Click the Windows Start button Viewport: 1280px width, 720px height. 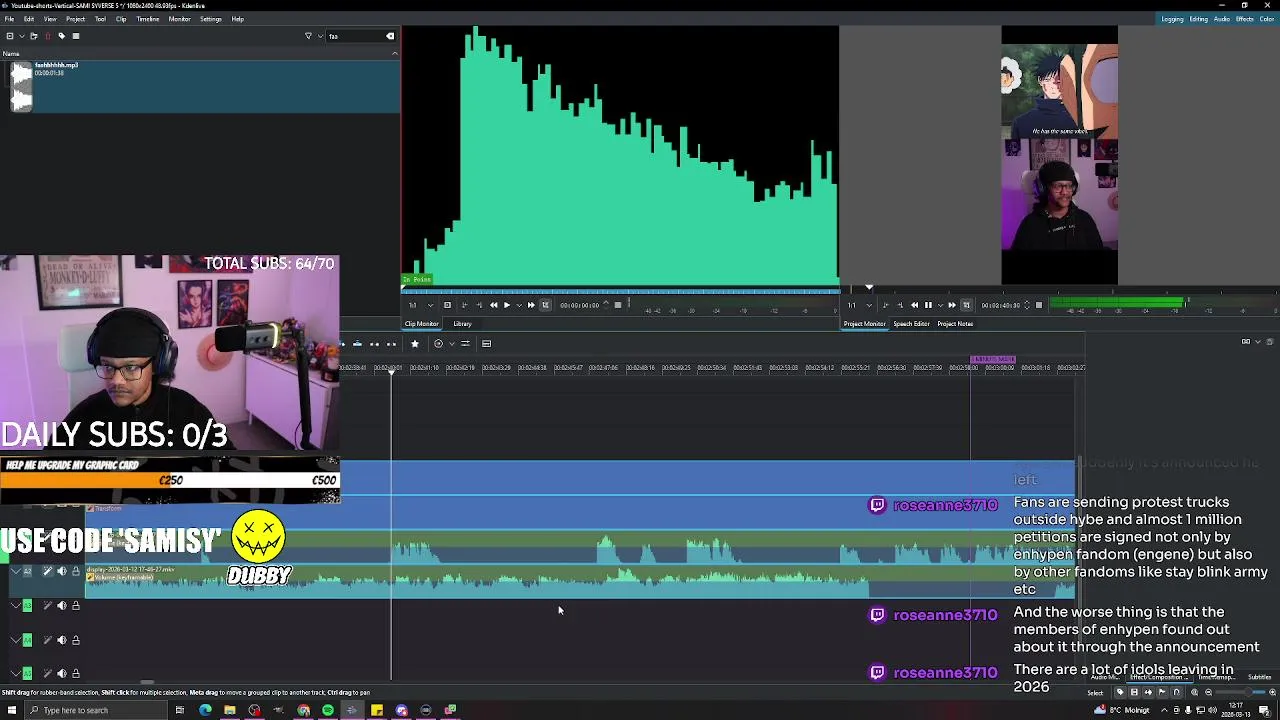(x=11, y=710)
